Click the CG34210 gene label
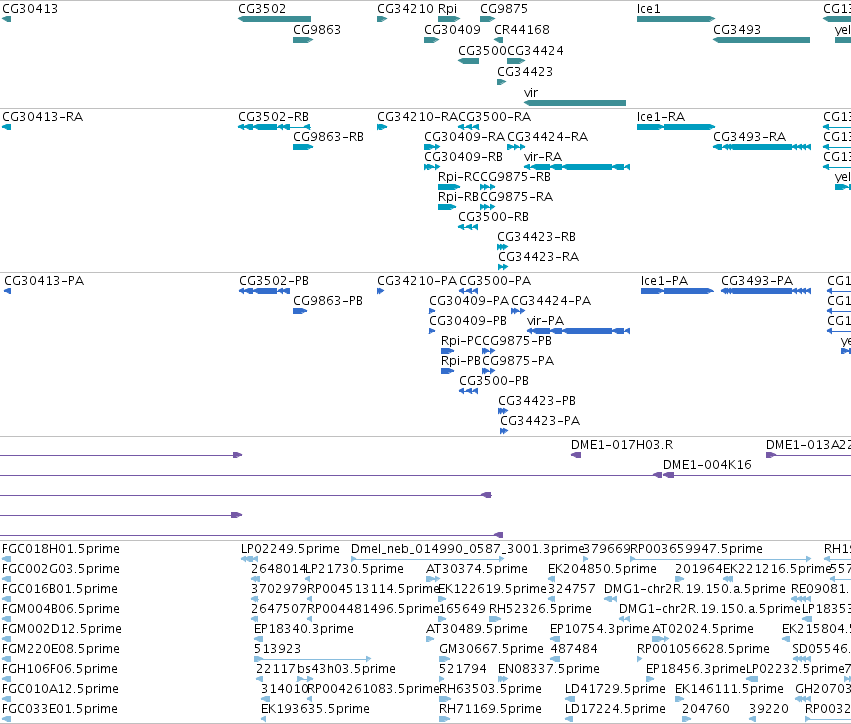The width and height of the screenshot is (851, 724). click(x=405, y=9)
